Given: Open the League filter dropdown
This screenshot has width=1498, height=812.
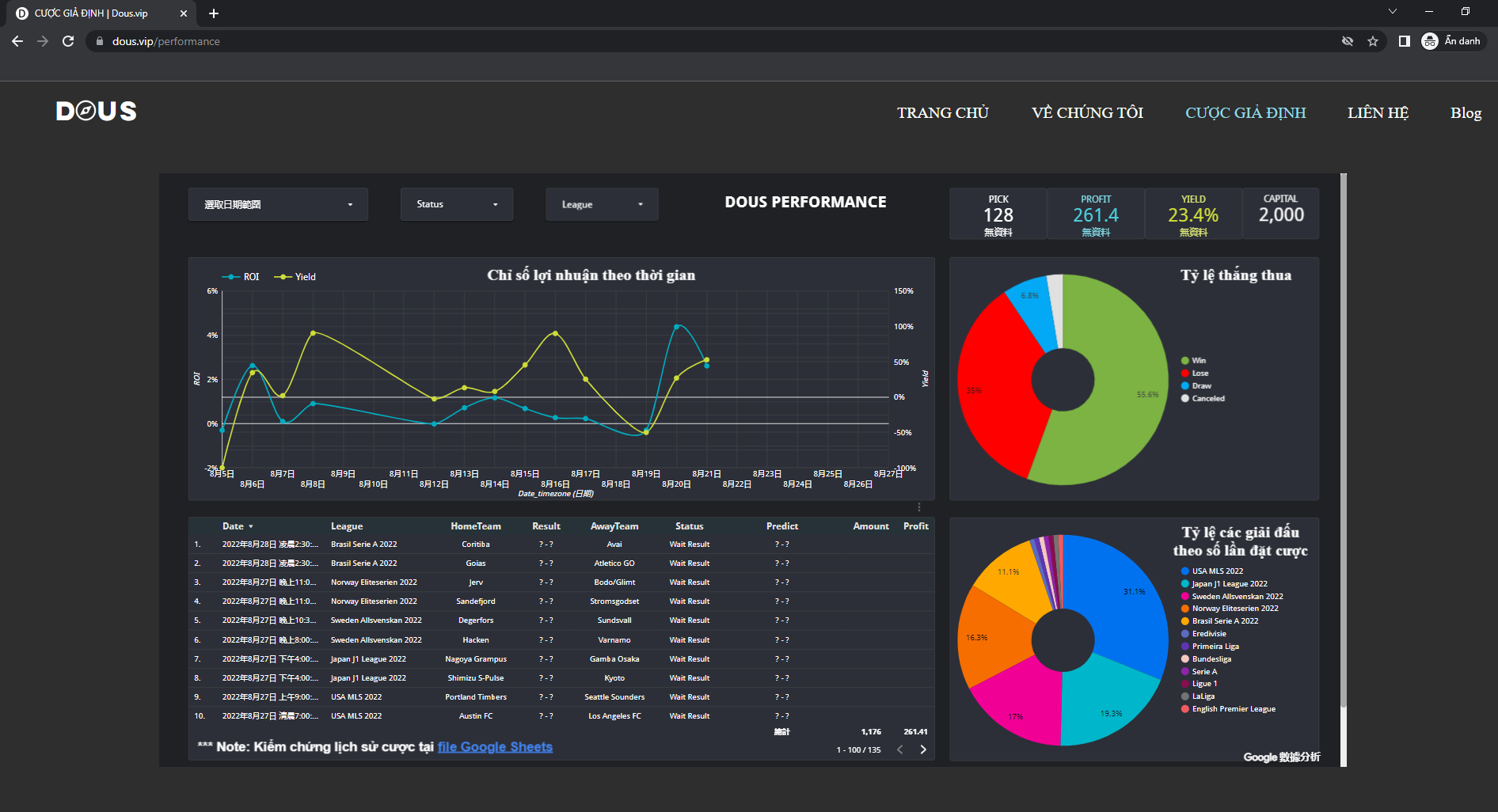Looking at the screenshot, I should pos(602,204).
